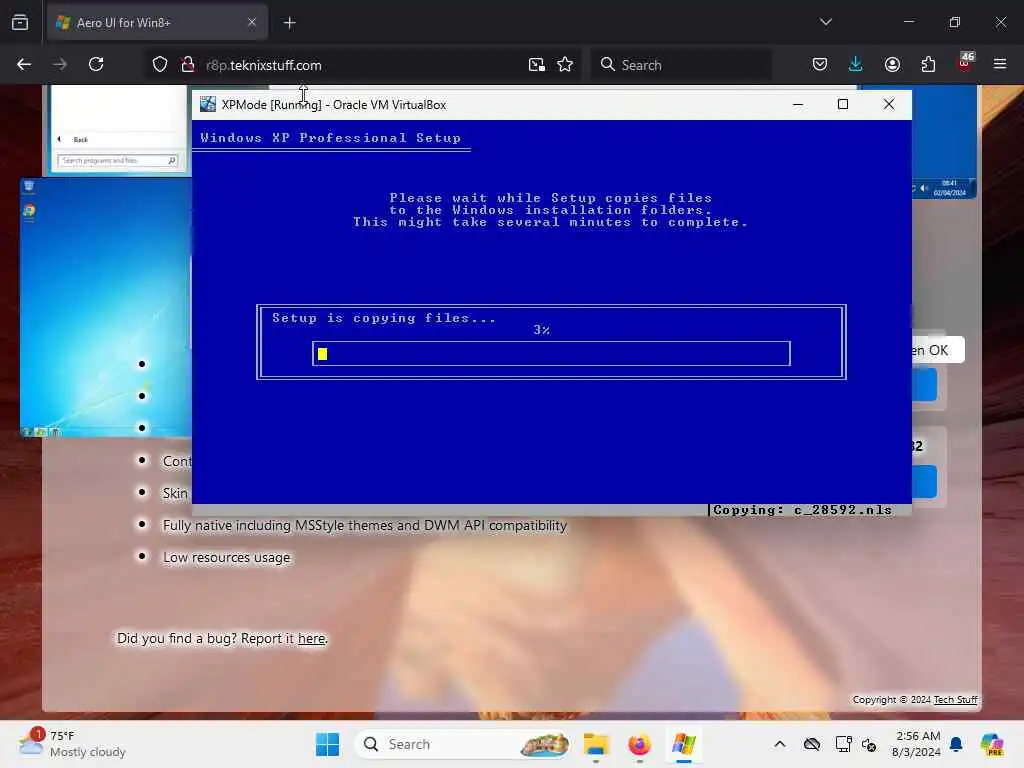This screenshot has height=768, width=1024.
Task: Click the cloud sync tray icon
Action: (812, 744)
